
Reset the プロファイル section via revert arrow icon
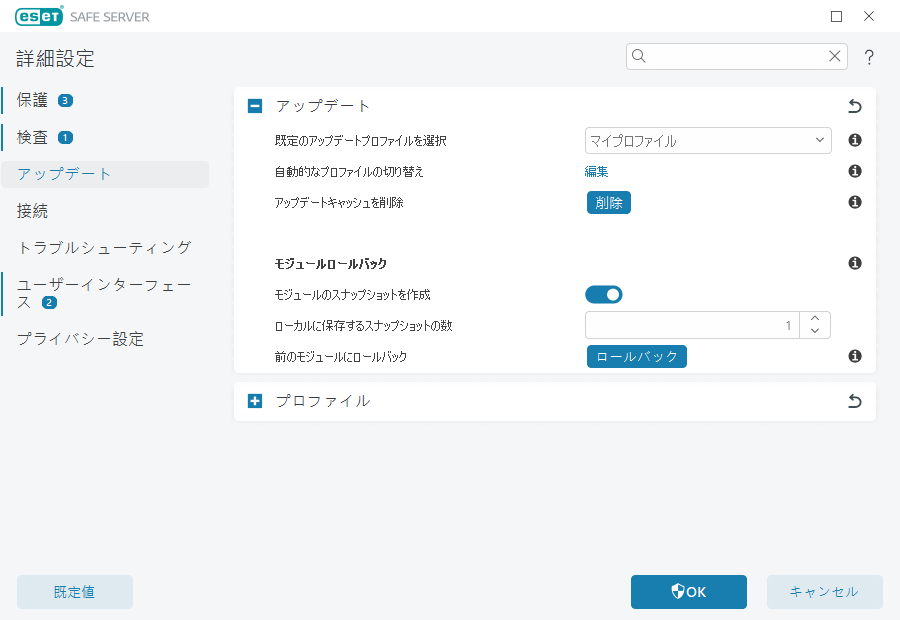point(854,400)
